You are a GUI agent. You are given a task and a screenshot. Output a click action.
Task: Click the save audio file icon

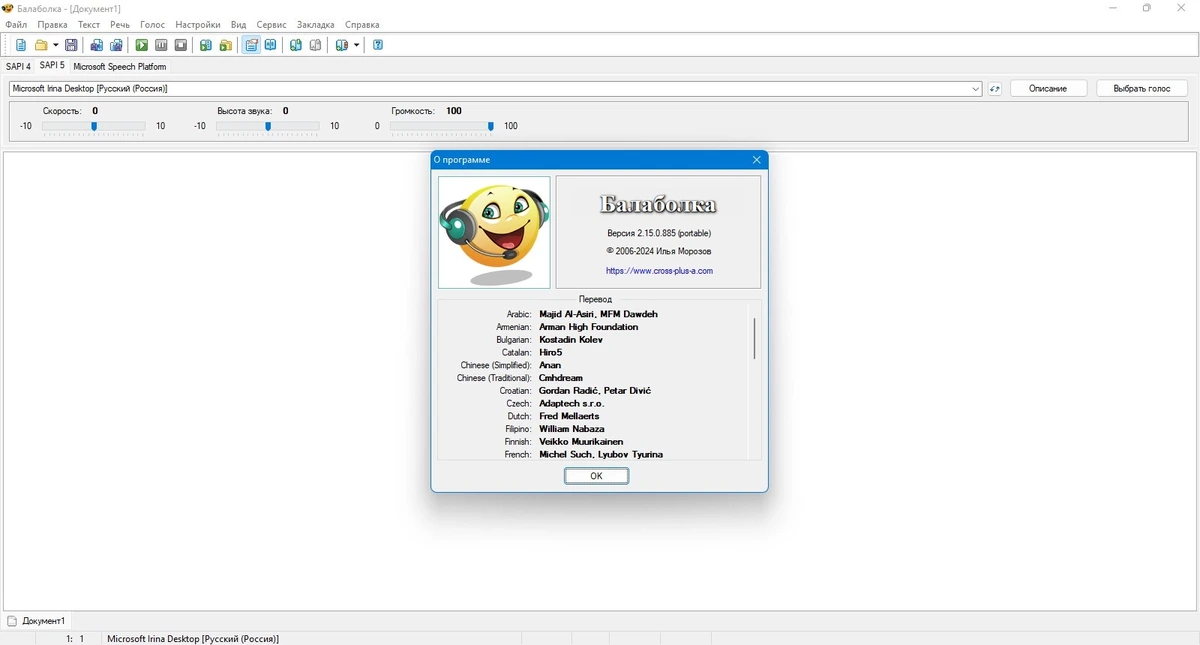(x=205, y=45)
